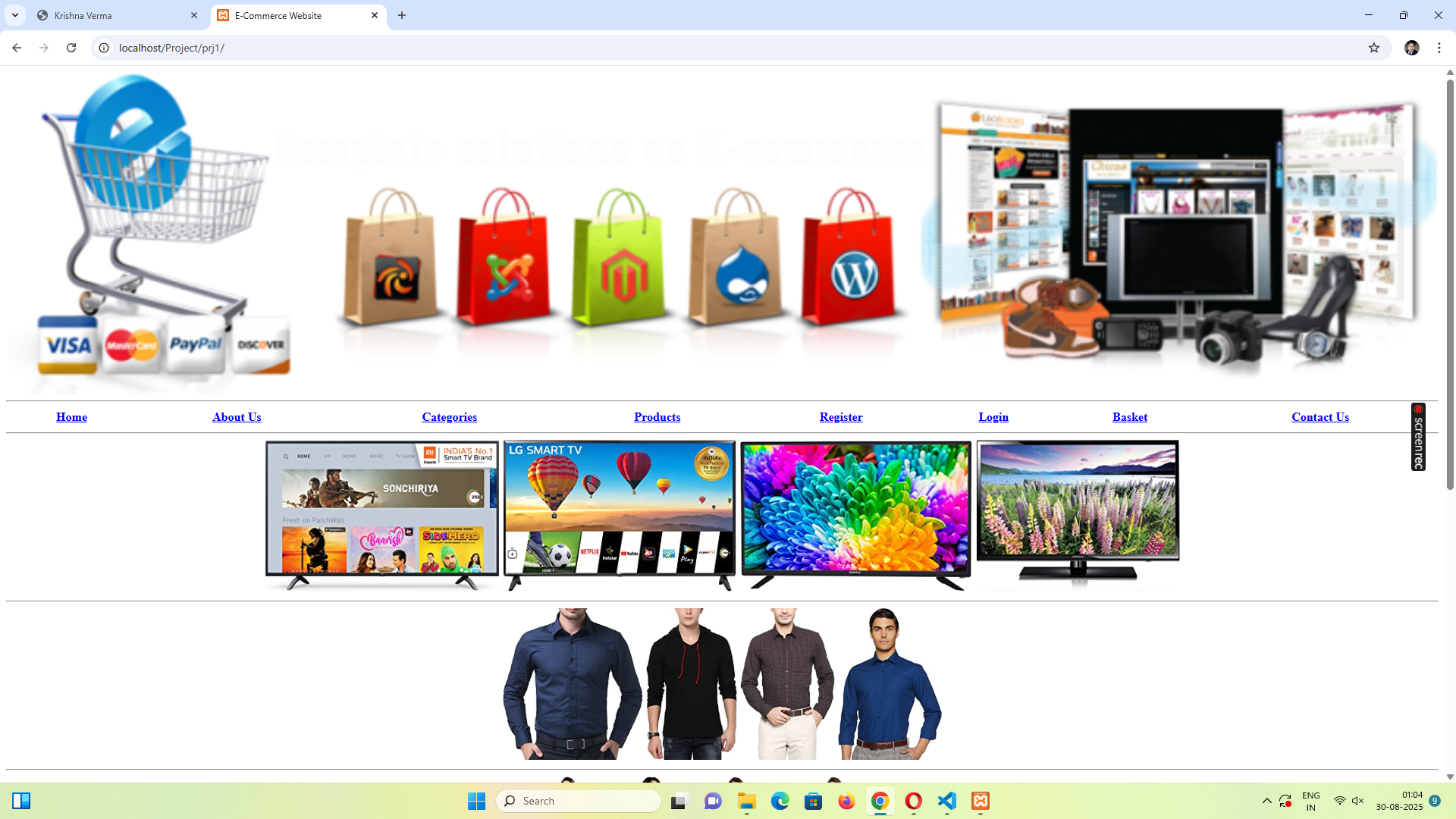Click the taskbar Search box
The height and width of the screenshot is (819, 1456).
pos(579,801)
